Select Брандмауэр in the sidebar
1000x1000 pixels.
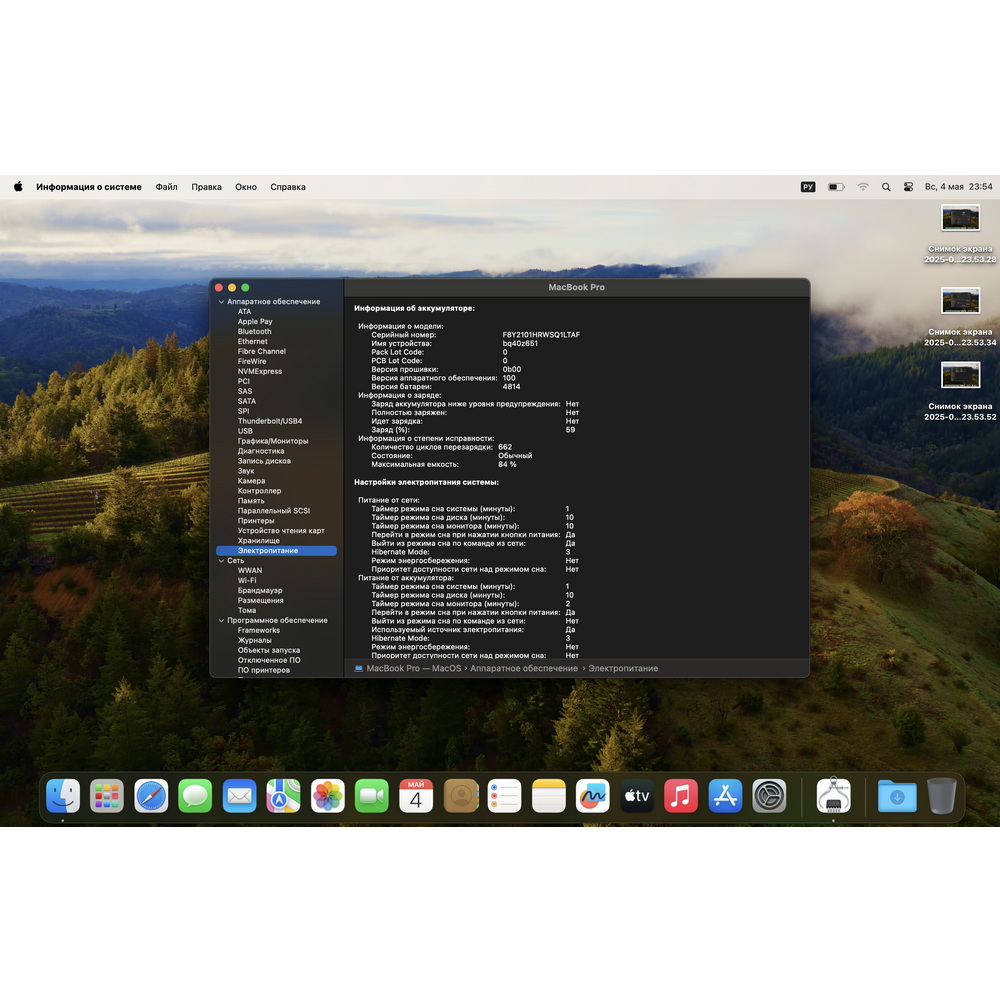pos(260,591)
